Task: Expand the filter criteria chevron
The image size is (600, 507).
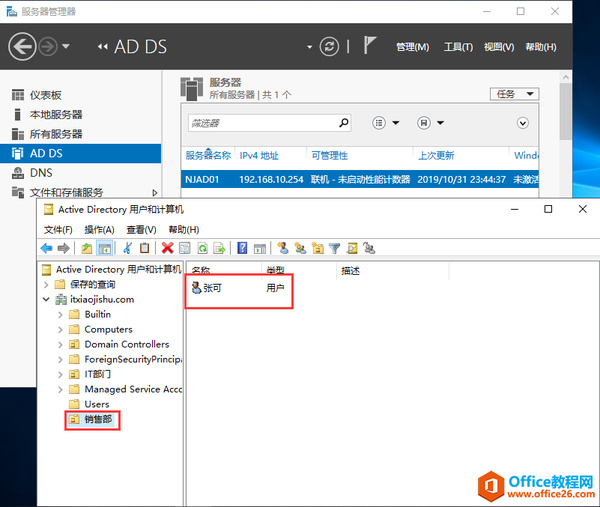Action: [523, 123]
